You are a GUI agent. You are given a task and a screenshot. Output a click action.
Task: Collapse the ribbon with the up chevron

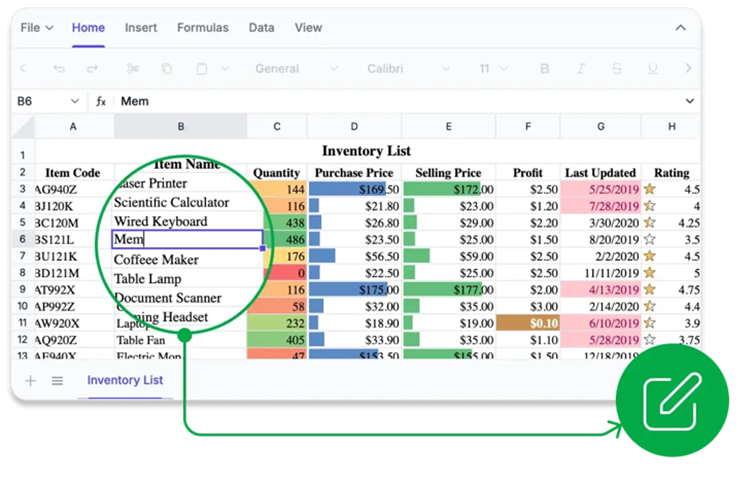[x=680, y=28]
